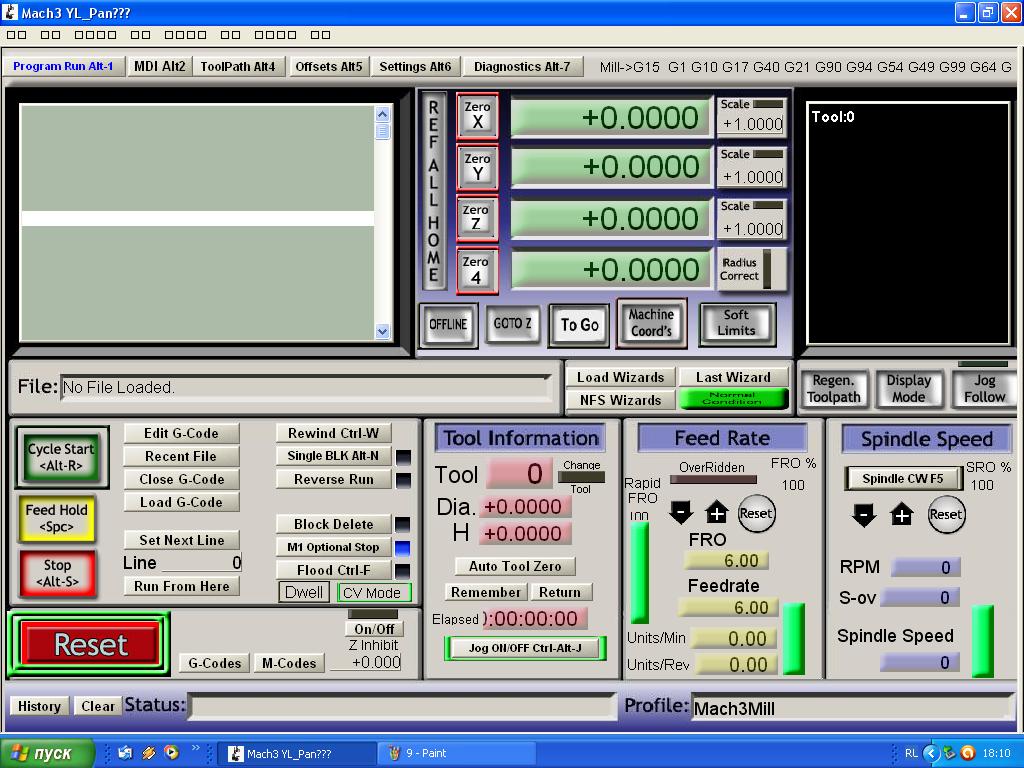Click the Recent File button
Screen dimensions: 1024x768
[182, 456]
